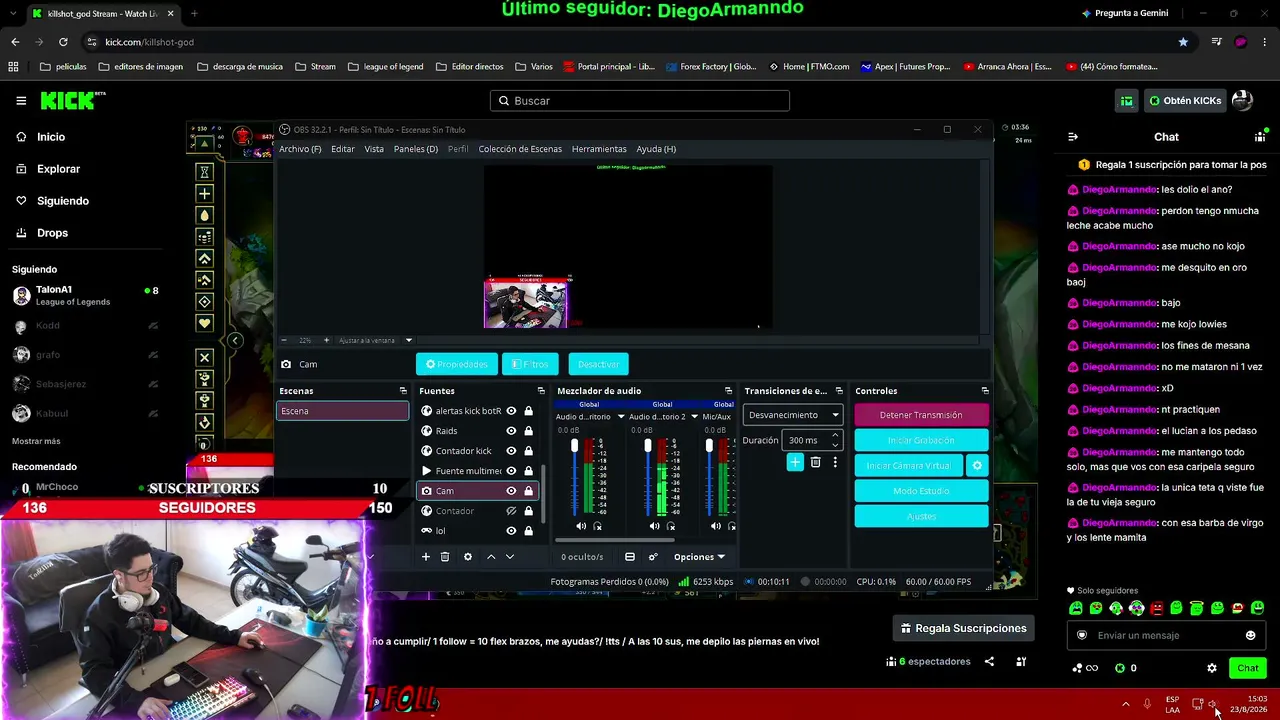Open the preview scaling dropdown arrow

click(x=408, y=340)
